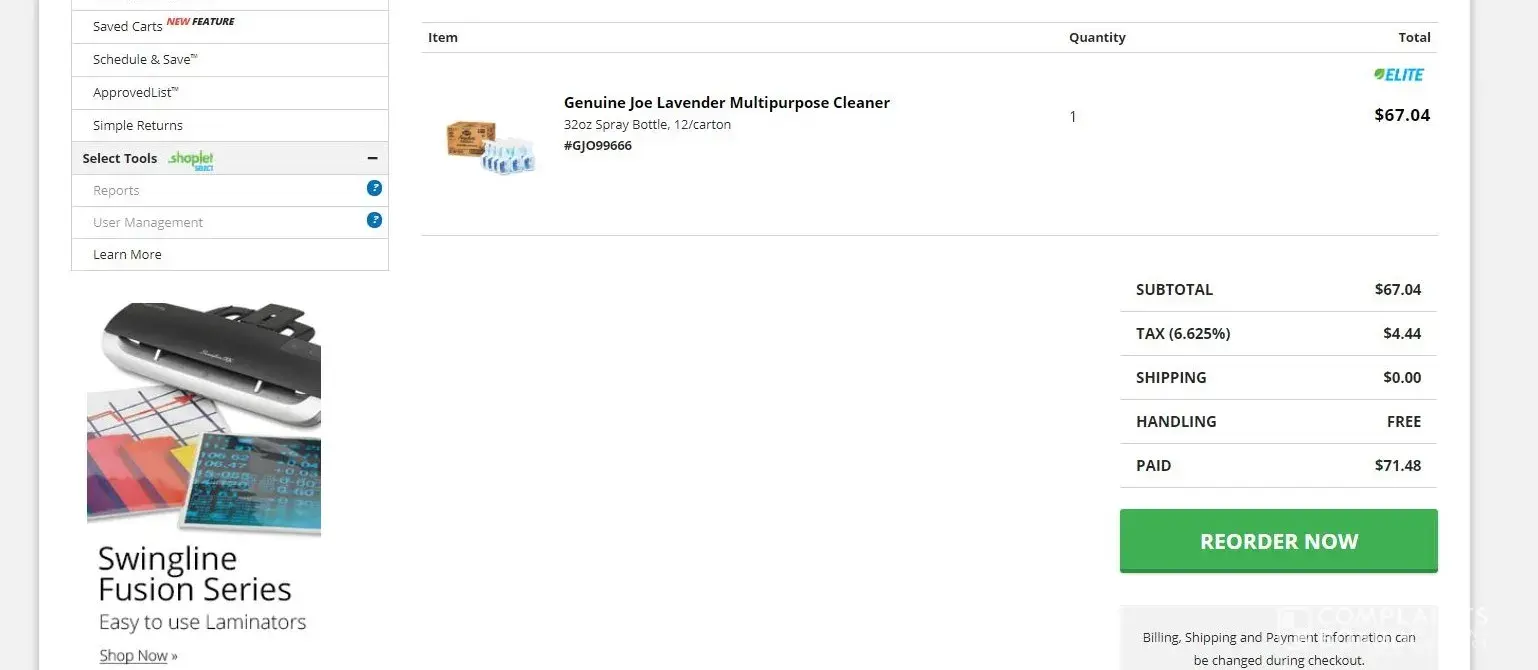
Task: Select the TAX (6.625%) label
Action: 1183,333
